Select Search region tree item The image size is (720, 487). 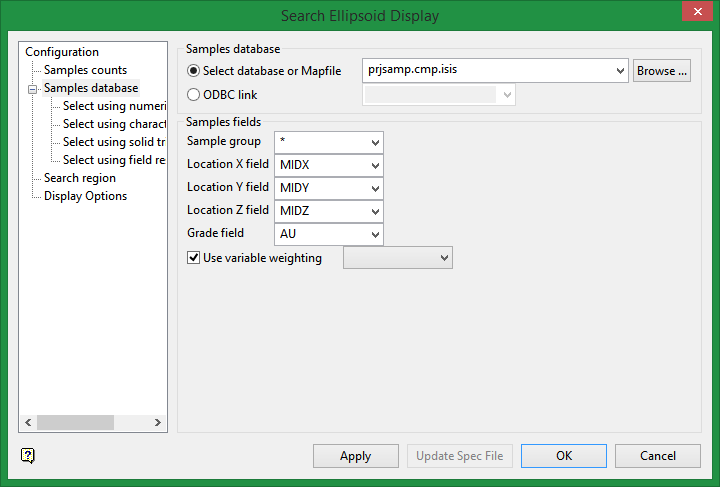pos(80,178)
